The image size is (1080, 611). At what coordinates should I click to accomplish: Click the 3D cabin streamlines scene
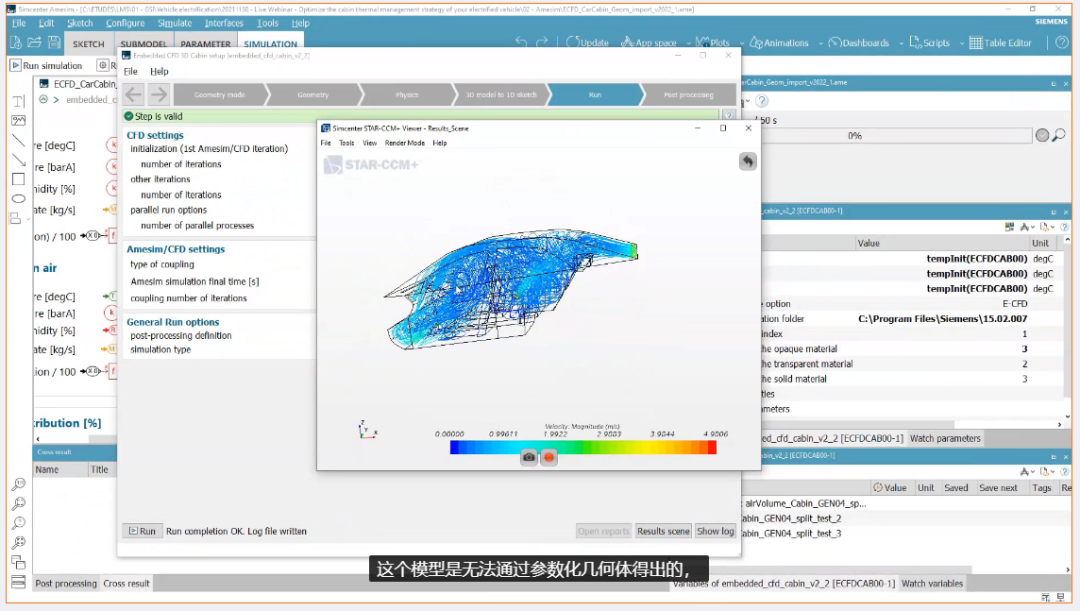tap(512, 288)
